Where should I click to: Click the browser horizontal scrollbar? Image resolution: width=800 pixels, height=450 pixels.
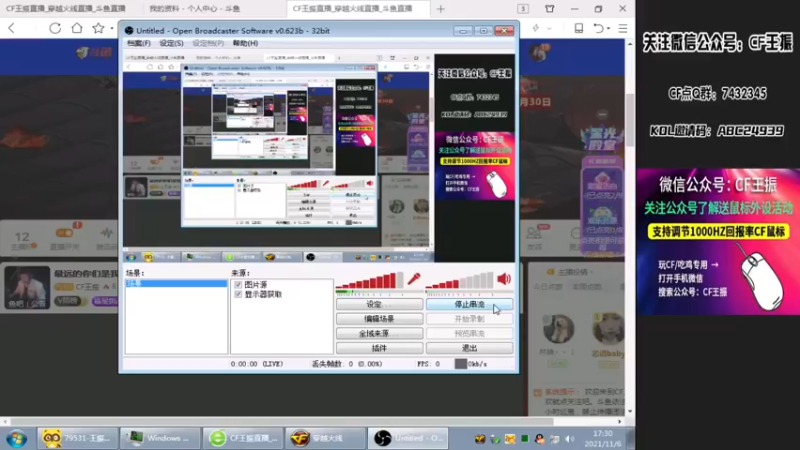pyautogui.click(x=281, y=422)
